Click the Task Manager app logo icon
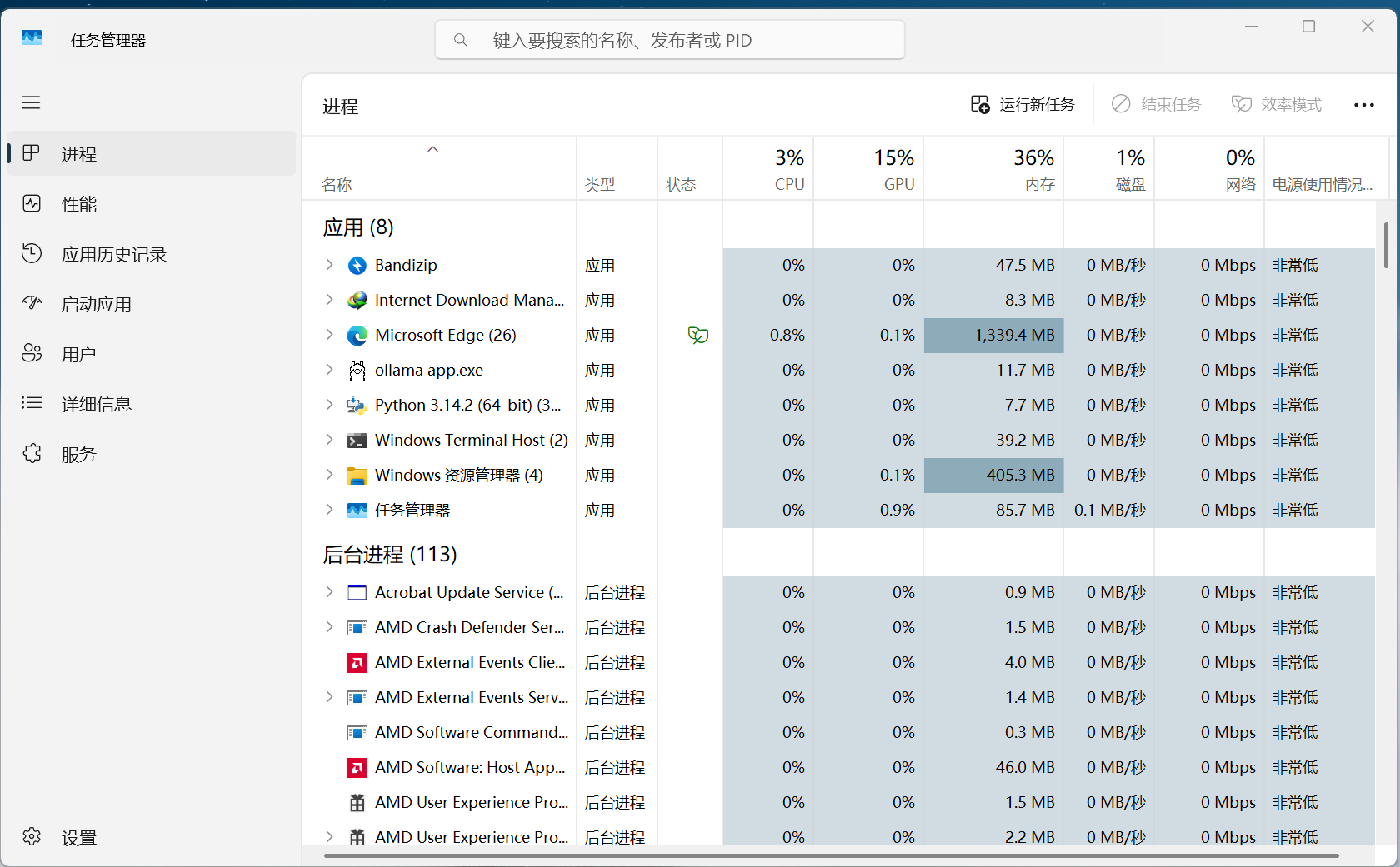The image size is (1400, 867). click(32, 39)
